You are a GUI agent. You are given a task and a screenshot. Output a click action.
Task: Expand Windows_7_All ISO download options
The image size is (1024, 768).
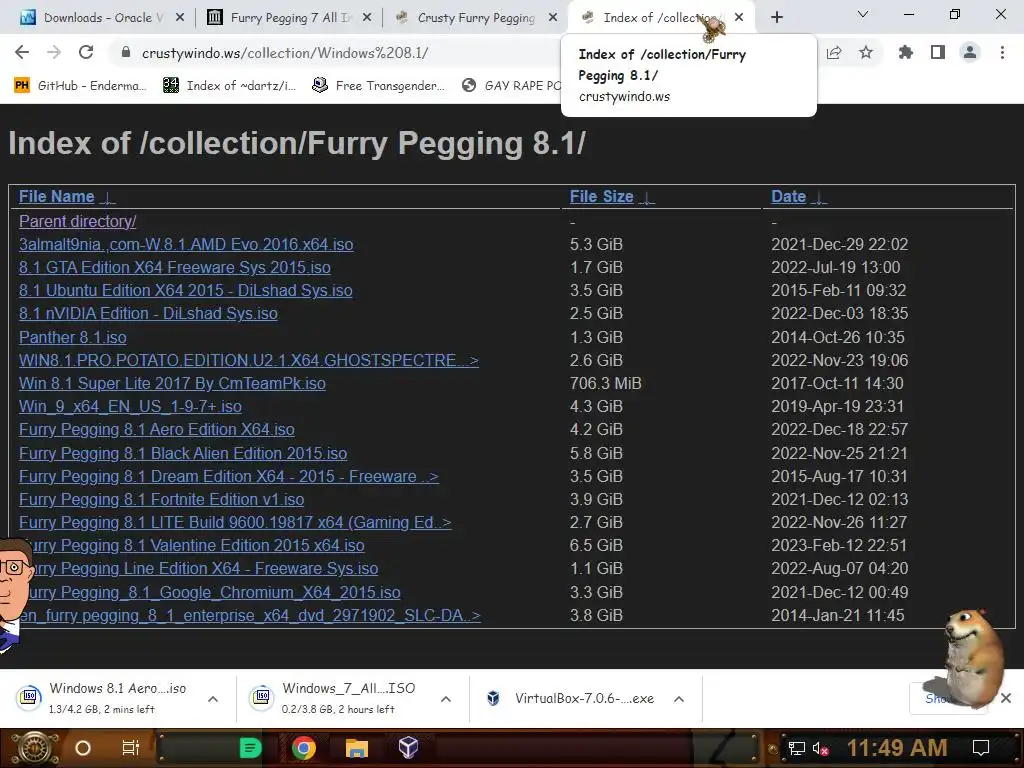(446, 699)
